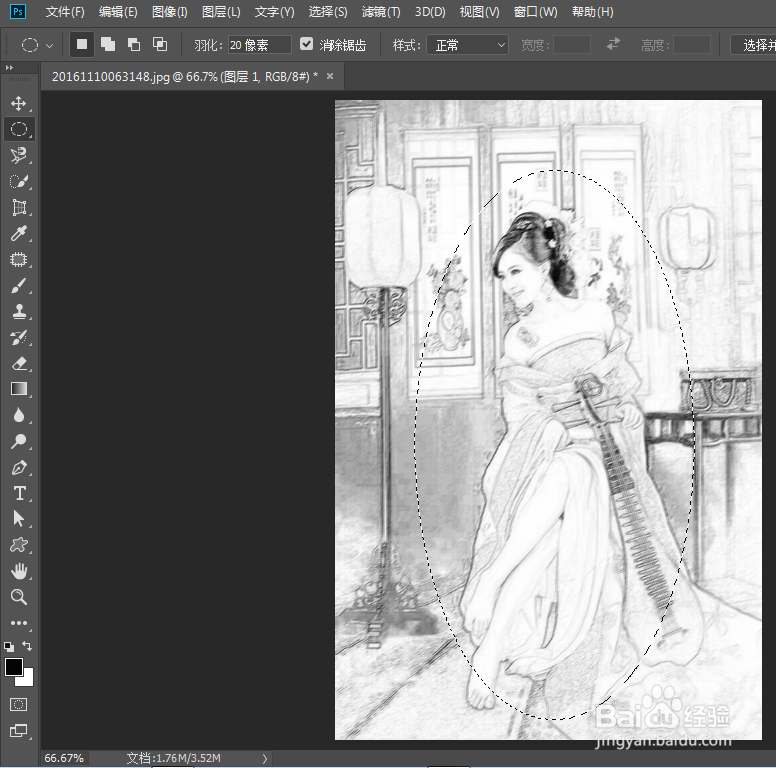Click the 文档:1.76M/3.52M status text
776x768 pixels.
tap(174, 758)
